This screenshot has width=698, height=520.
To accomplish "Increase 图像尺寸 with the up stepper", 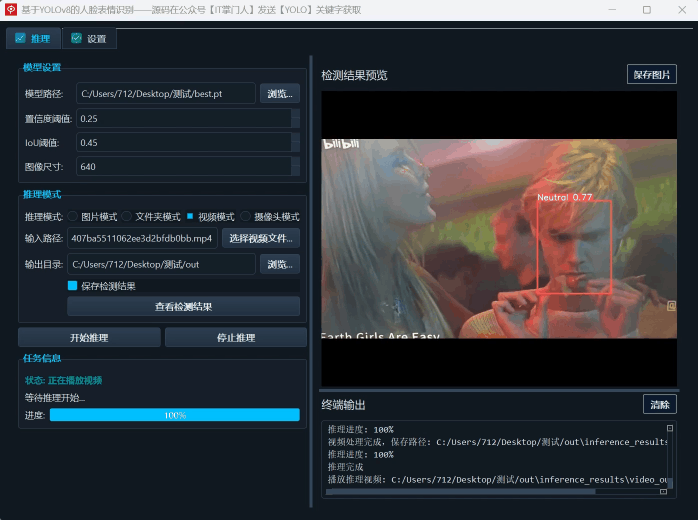I will click(x=296, y=162).
